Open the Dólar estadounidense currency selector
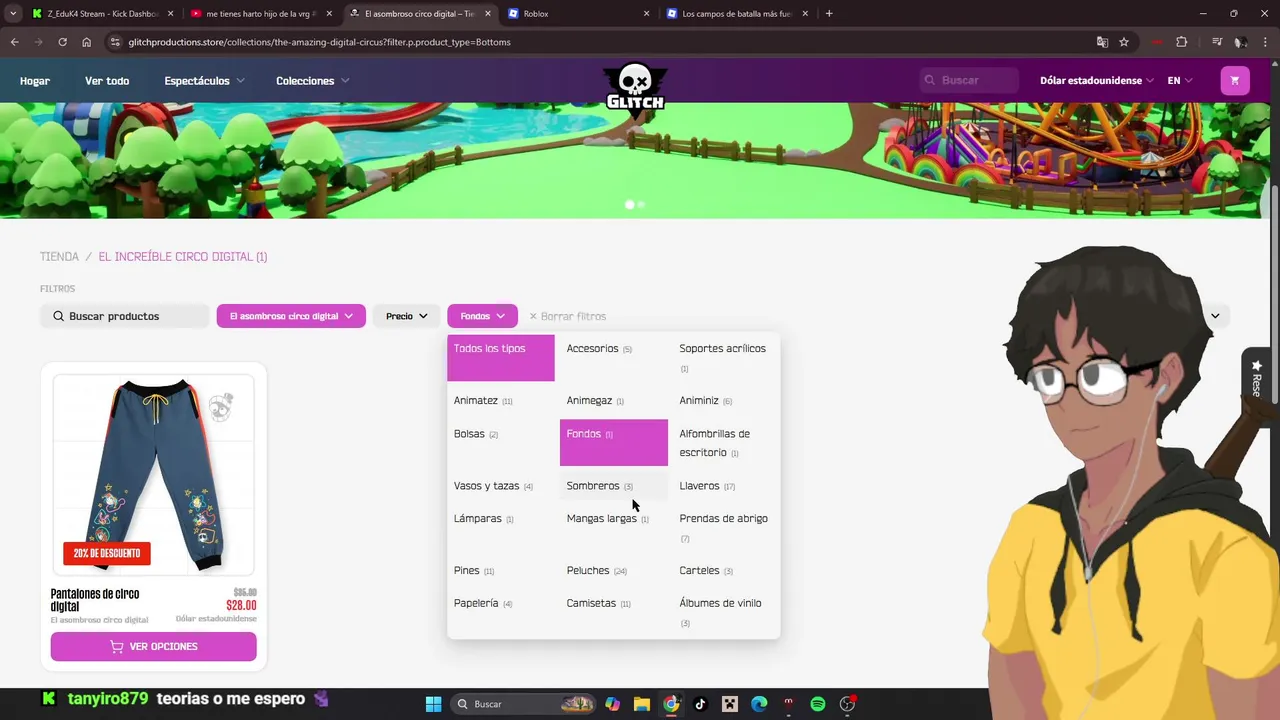This screenshot has height=720, width=1280. (1097, 81)
